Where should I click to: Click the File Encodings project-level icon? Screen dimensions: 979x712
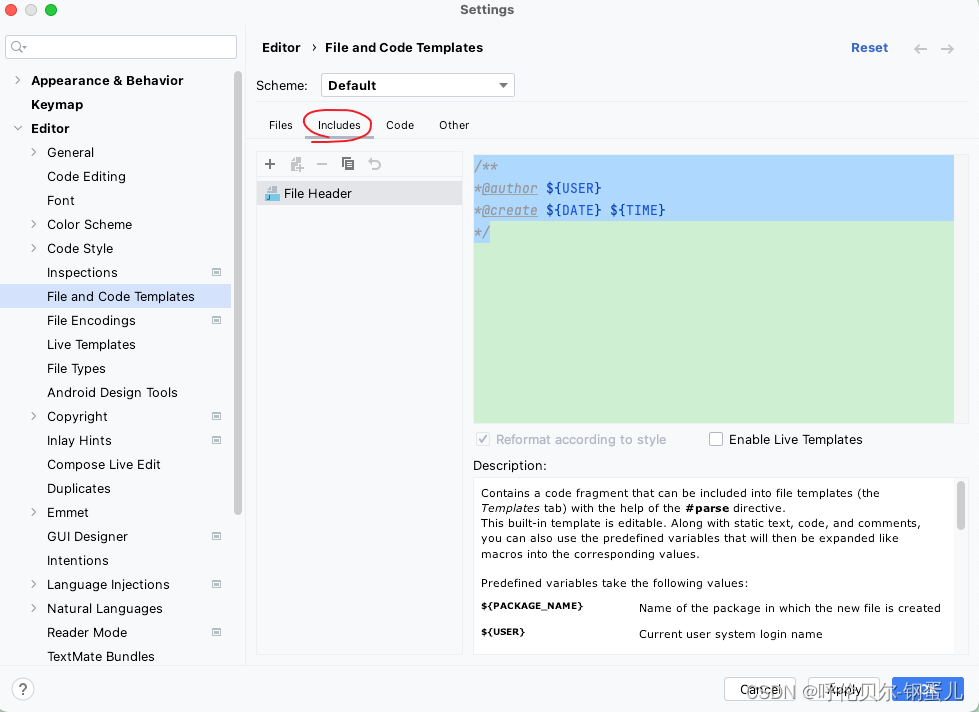(x=217, y=320)
